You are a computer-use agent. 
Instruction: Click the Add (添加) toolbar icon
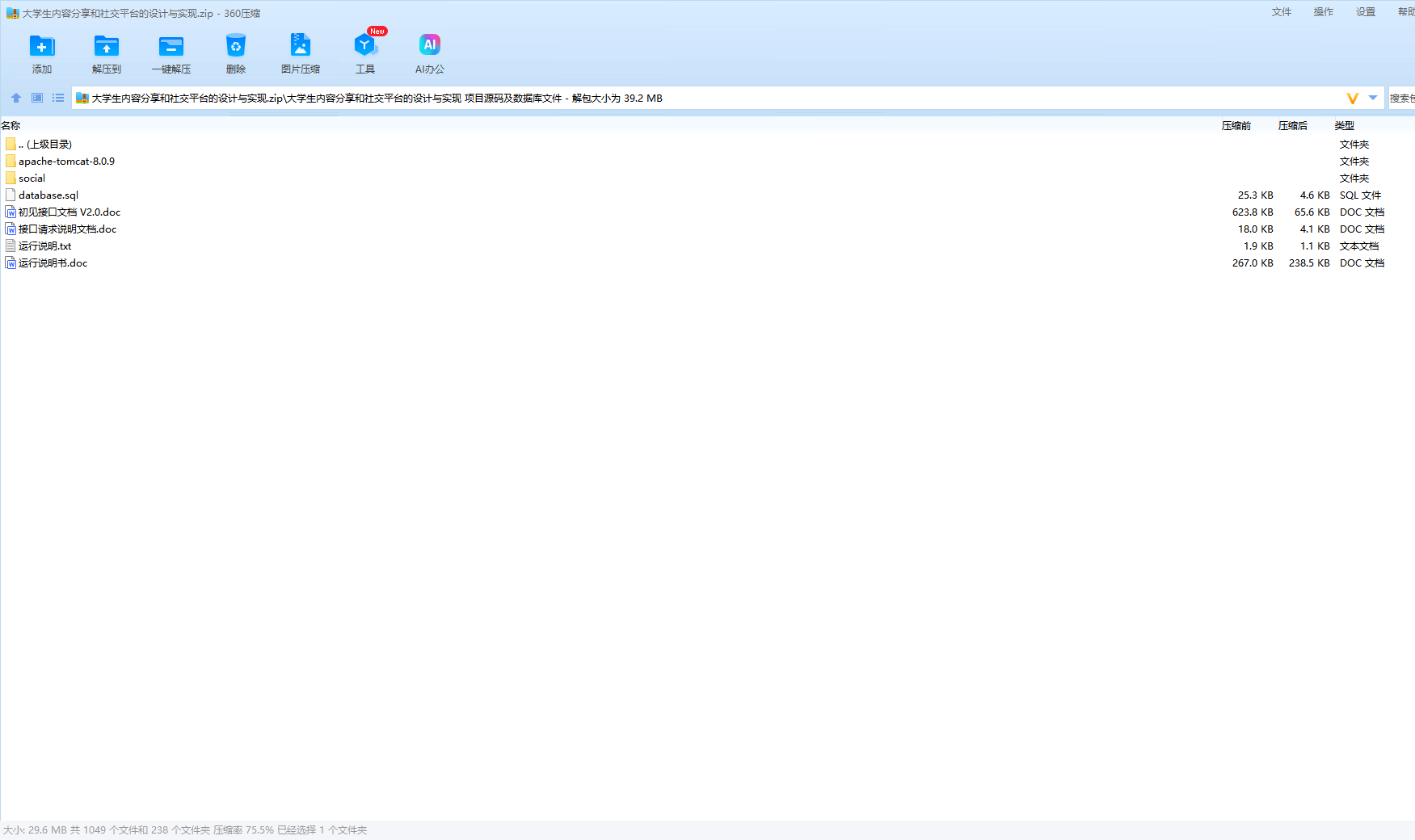[x=42, y=47]
